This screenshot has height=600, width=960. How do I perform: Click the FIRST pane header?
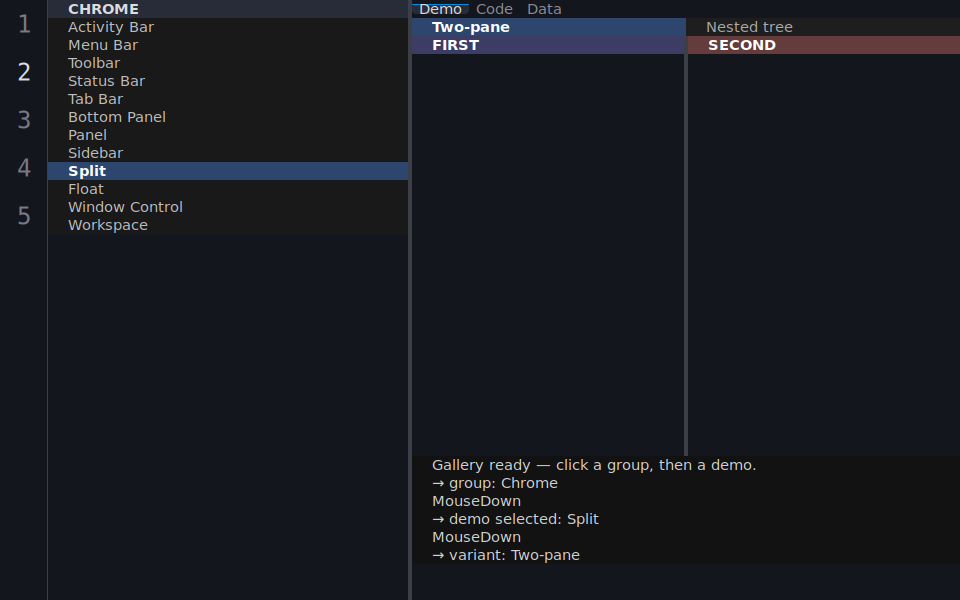pyautogui.click(x=548, y=45)
